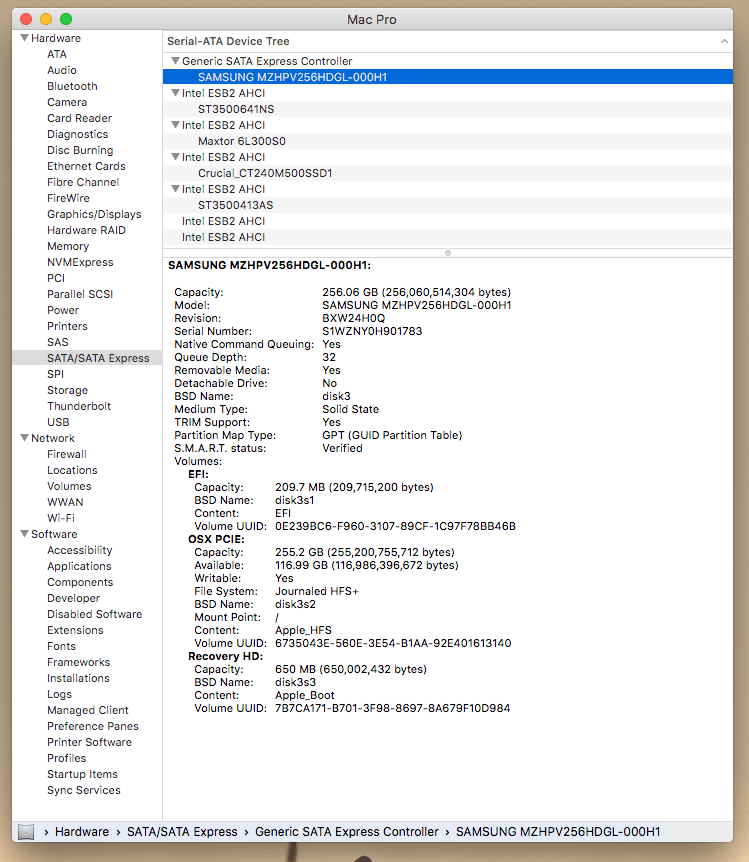Select Disabled Software entry
Image resolution: width=749 pixels, height=862 pixels.
[95, 614]
